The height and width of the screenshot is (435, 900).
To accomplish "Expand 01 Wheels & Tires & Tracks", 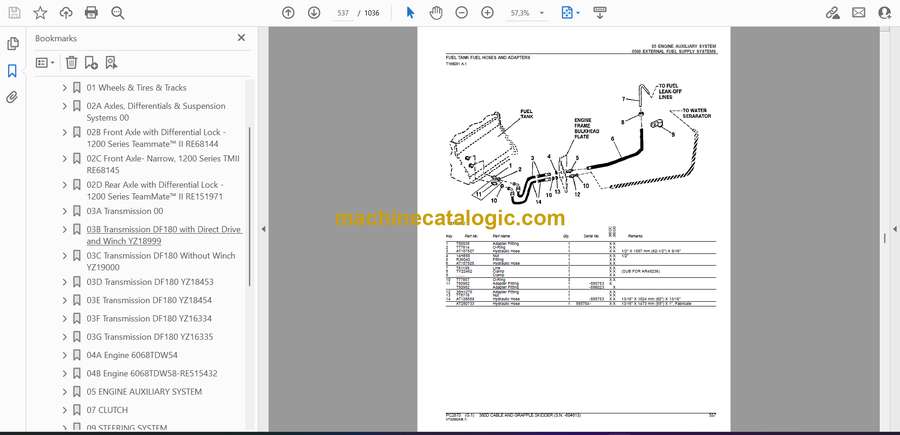I will coord(65,88).
